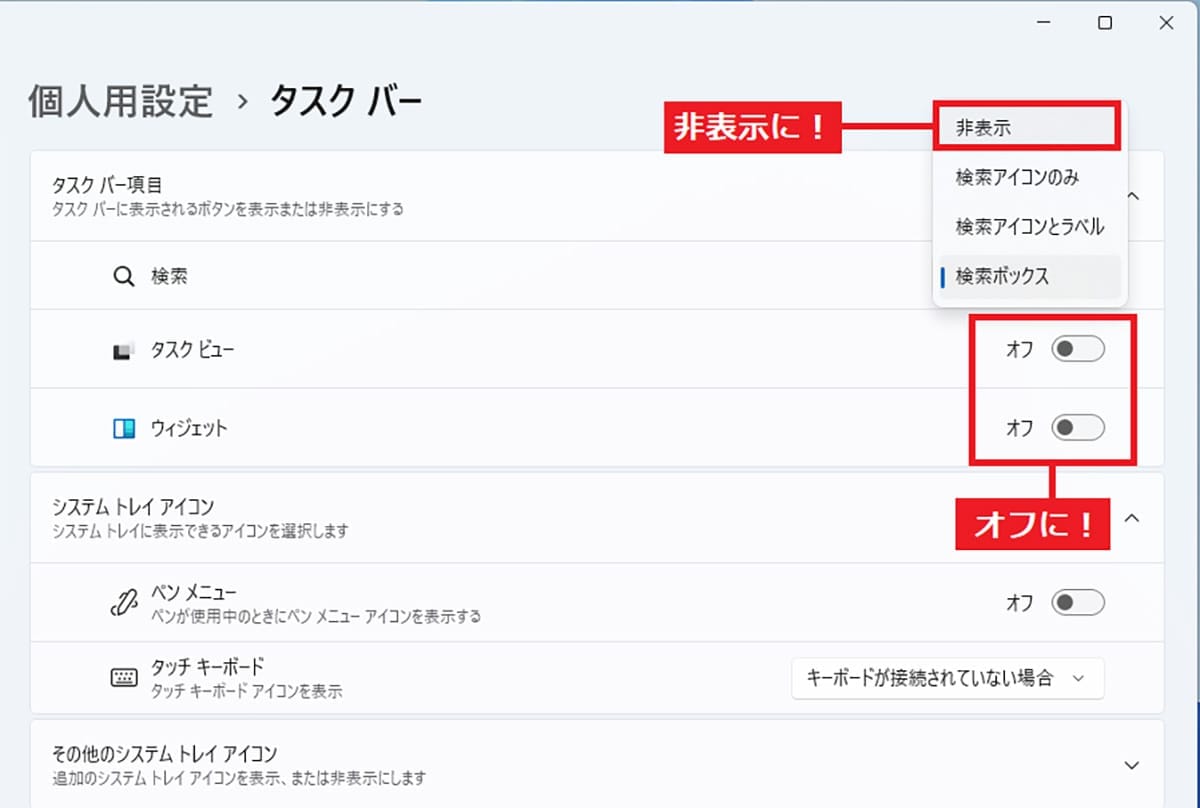Click the Widgets icon
The image size is (1200, 808).
click(122, 428)
